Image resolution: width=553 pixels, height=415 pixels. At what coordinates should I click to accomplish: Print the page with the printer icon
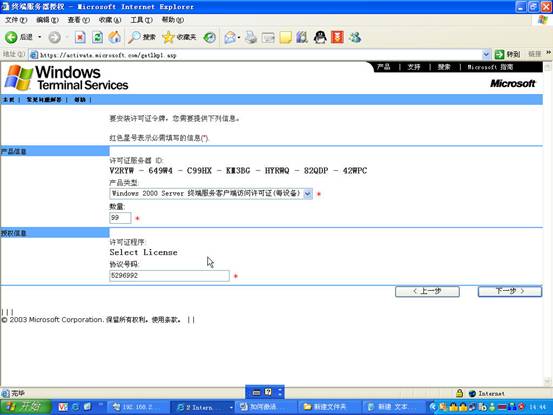tap(251, 37)
